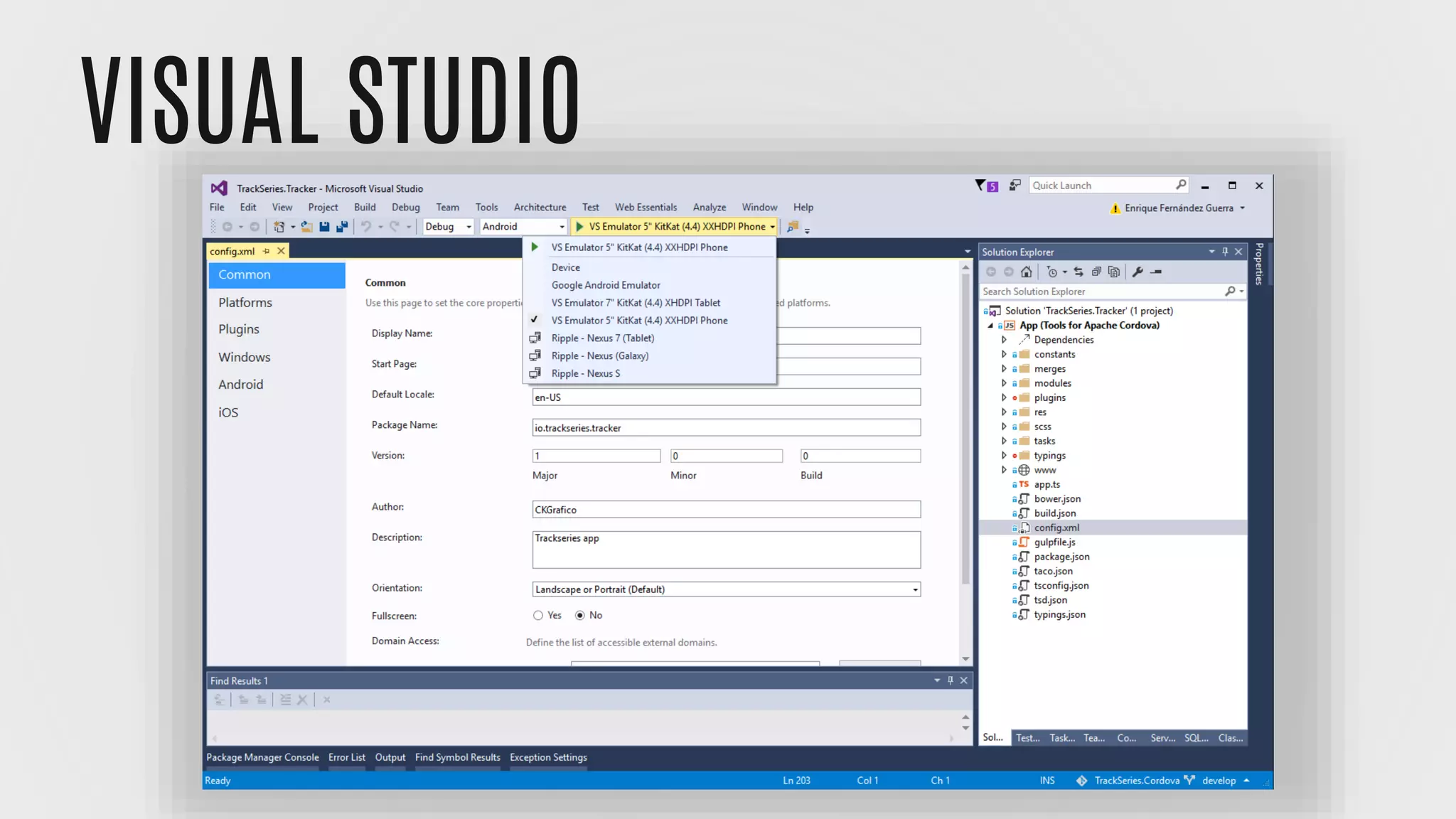The image size is (1456, 819).
Task: Click the Undo arrow icon
Action: [x=366, y=227]
